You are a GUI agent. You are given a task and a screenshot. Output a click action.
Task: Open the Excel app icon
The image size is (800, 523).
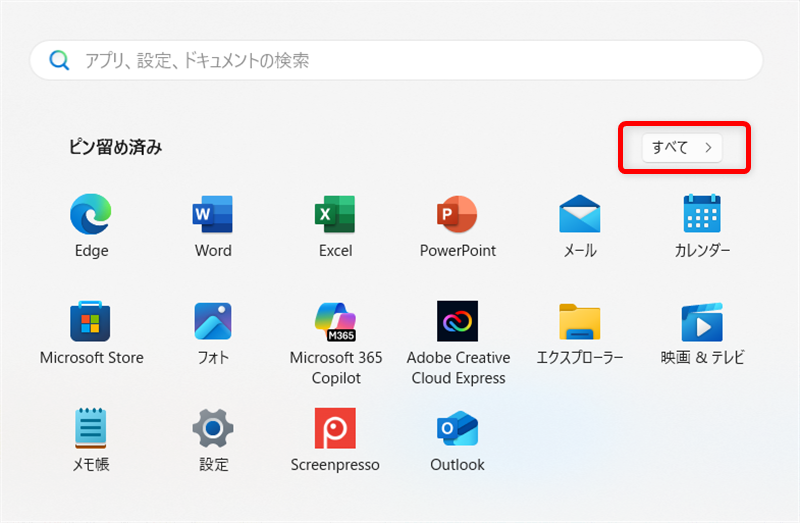click(x=335, y=214)
